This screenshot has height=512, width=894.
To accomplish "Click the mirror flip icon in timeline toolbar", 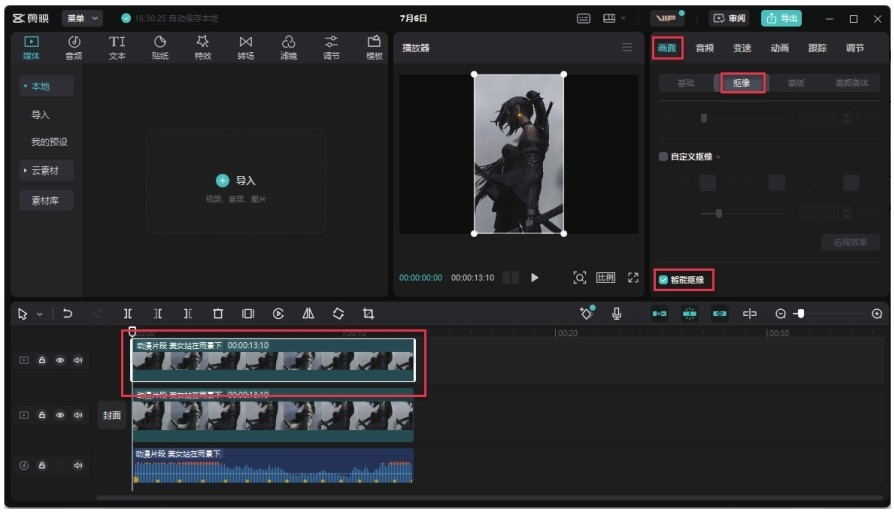I will point(308,314).
